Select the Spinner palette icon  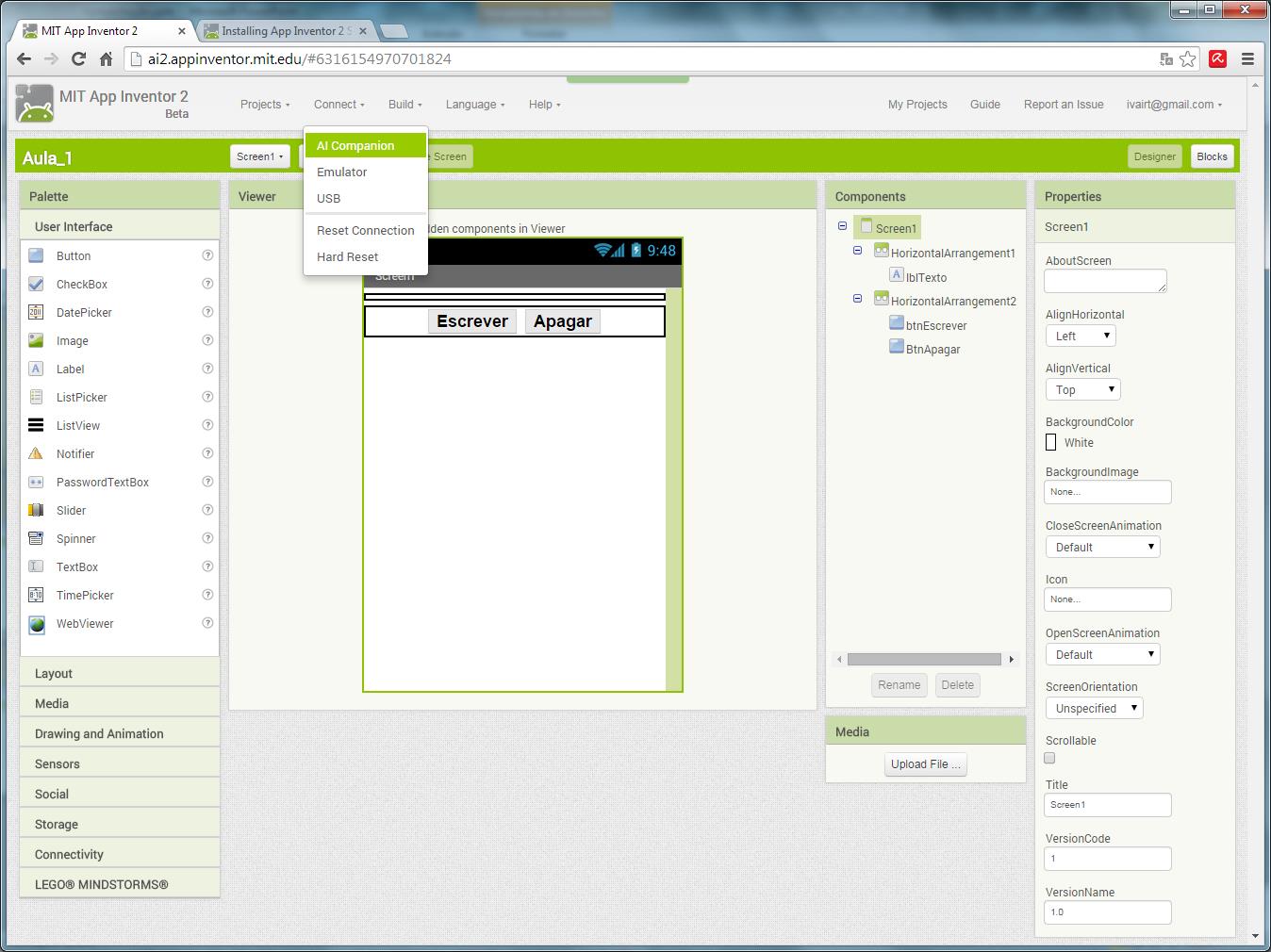(36, 538)
